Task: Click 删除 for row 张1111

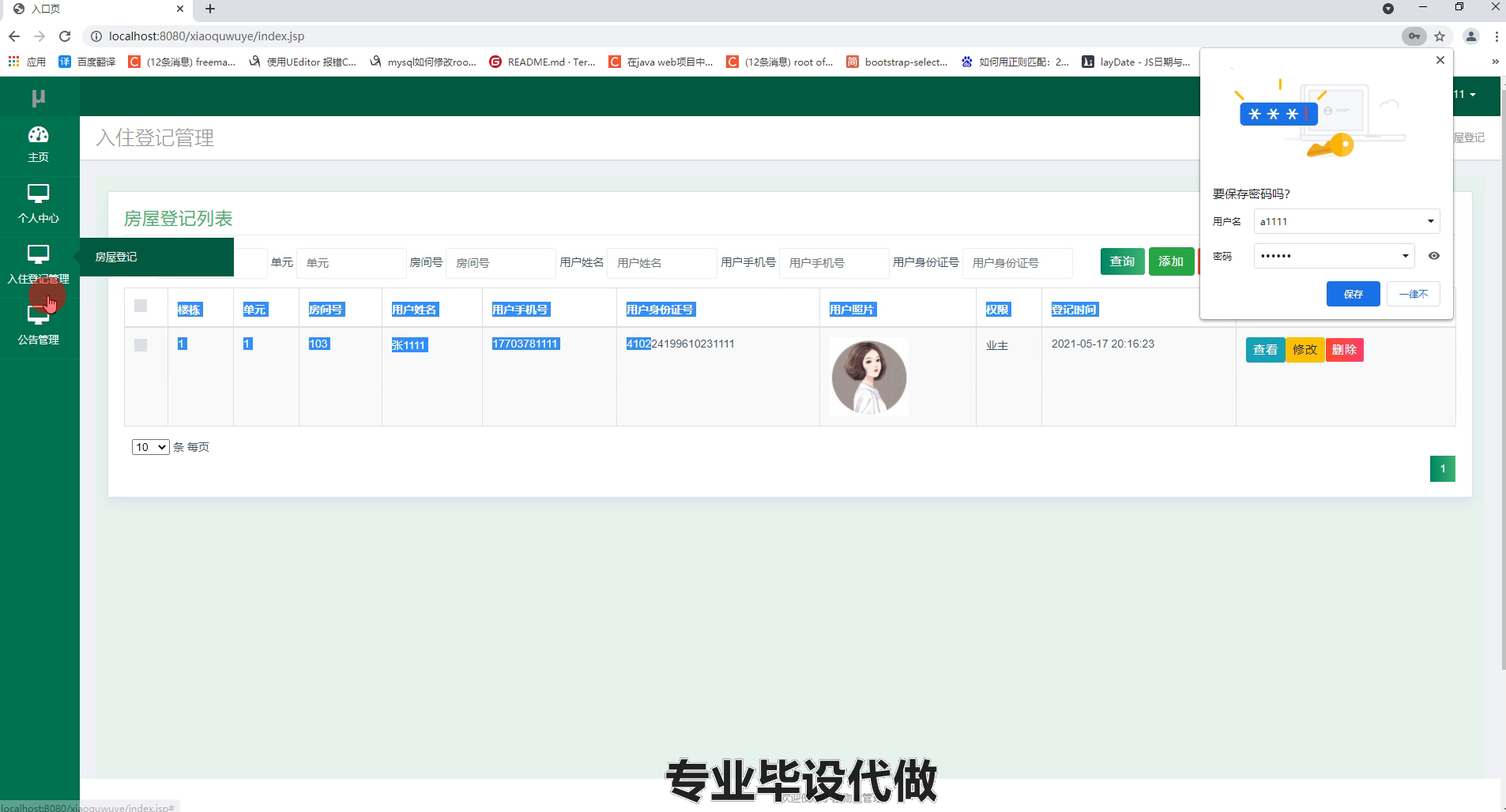Action: tap(1344, 350)
